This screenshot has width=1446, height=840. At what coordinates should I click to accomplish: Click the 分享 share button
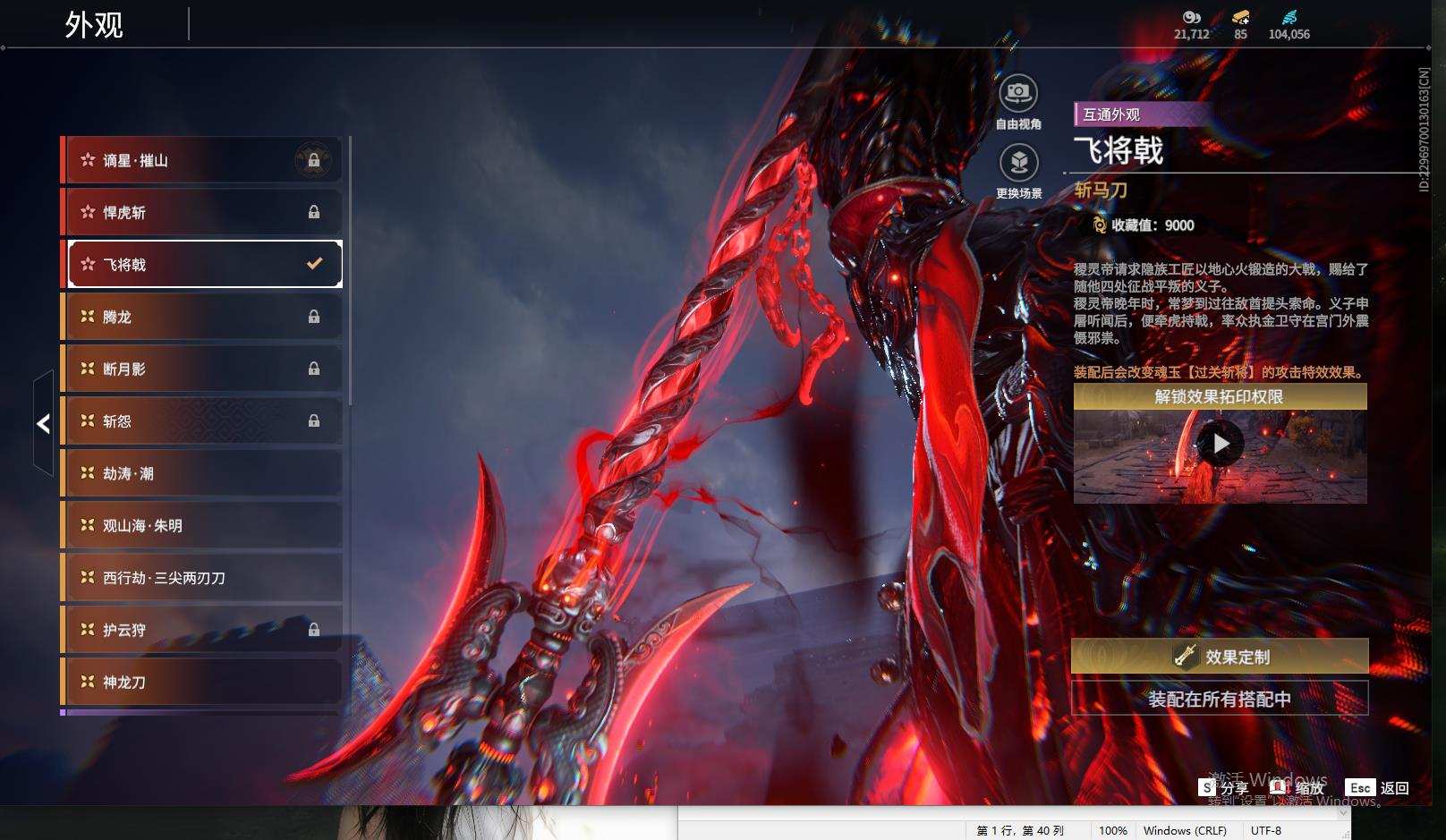point(1224,787)
